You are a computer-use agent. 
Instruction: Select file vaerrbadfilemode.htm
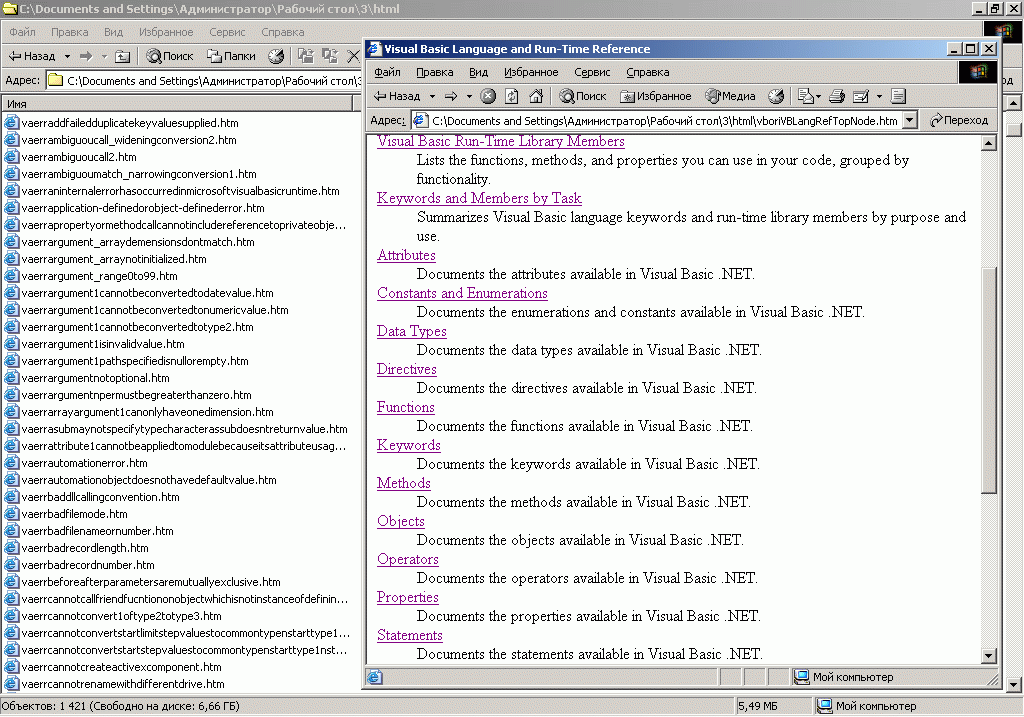coord(74,514)
